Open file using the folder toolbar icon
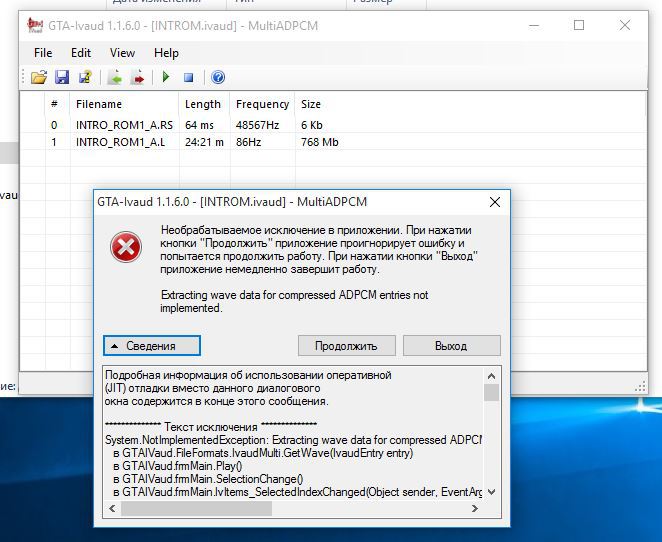Viewport: 662px width, 542px height. (39, 77)
